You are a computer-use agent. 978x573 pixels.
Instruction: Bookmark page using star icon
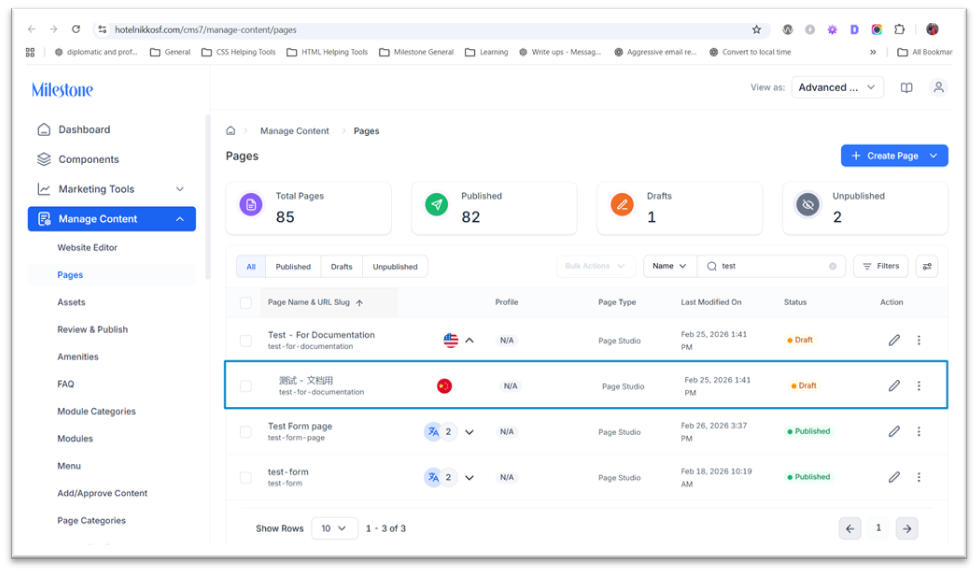[757, 29]
